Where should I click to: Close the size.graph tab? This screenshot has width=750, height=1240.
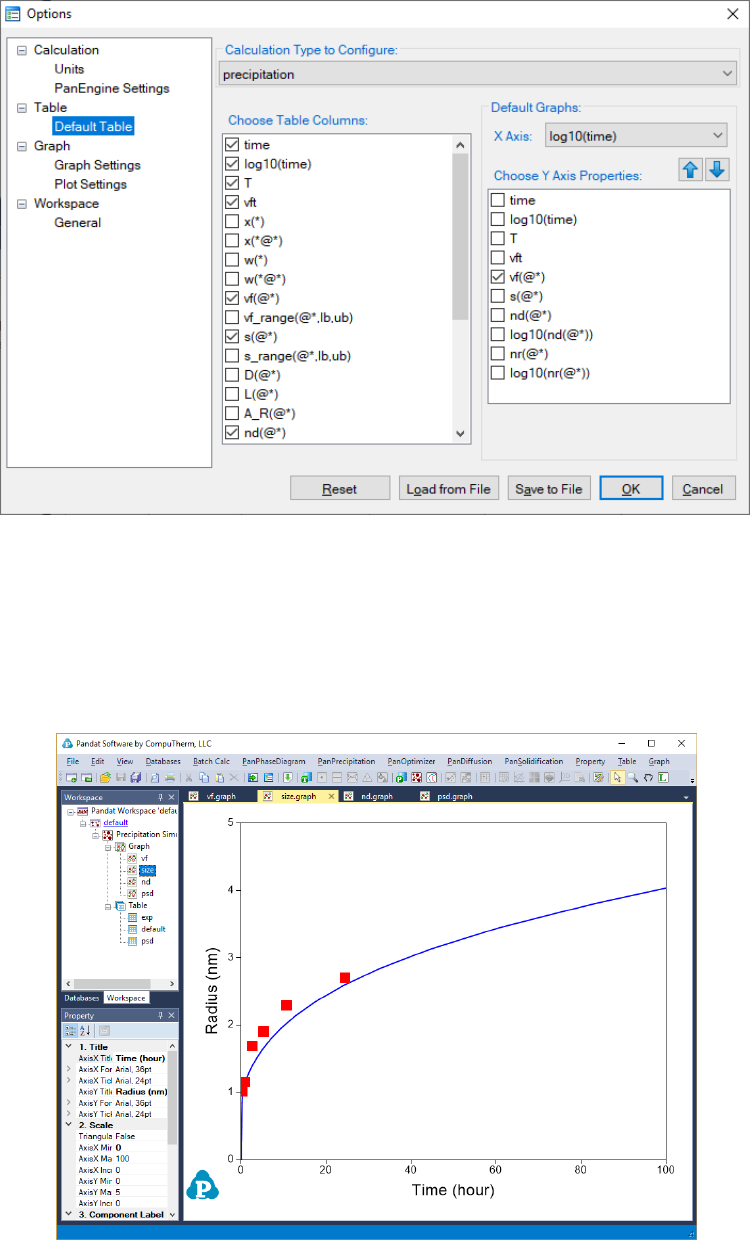tap(331, 796)
